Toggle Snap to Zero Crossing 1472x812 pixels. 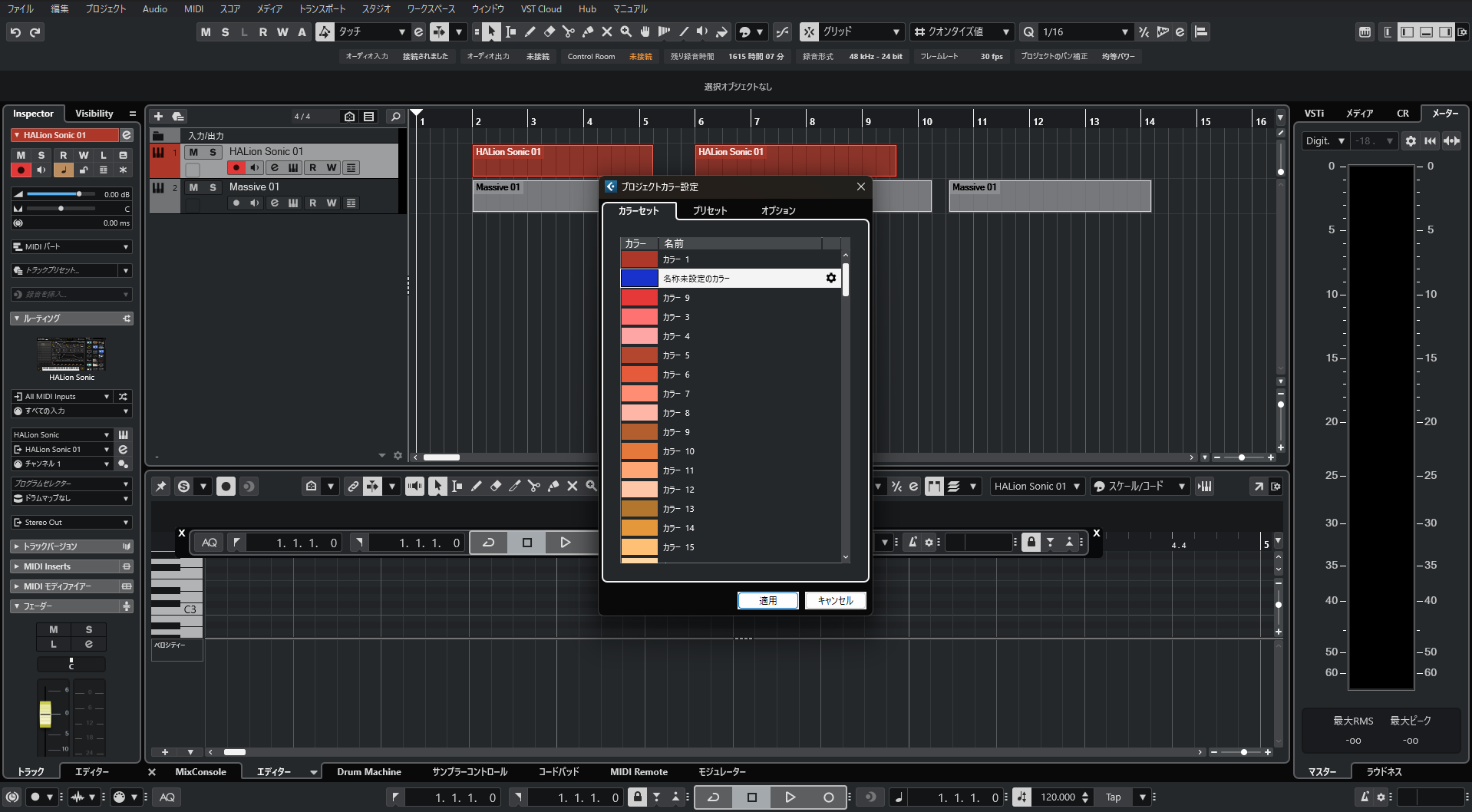point(782,32)
